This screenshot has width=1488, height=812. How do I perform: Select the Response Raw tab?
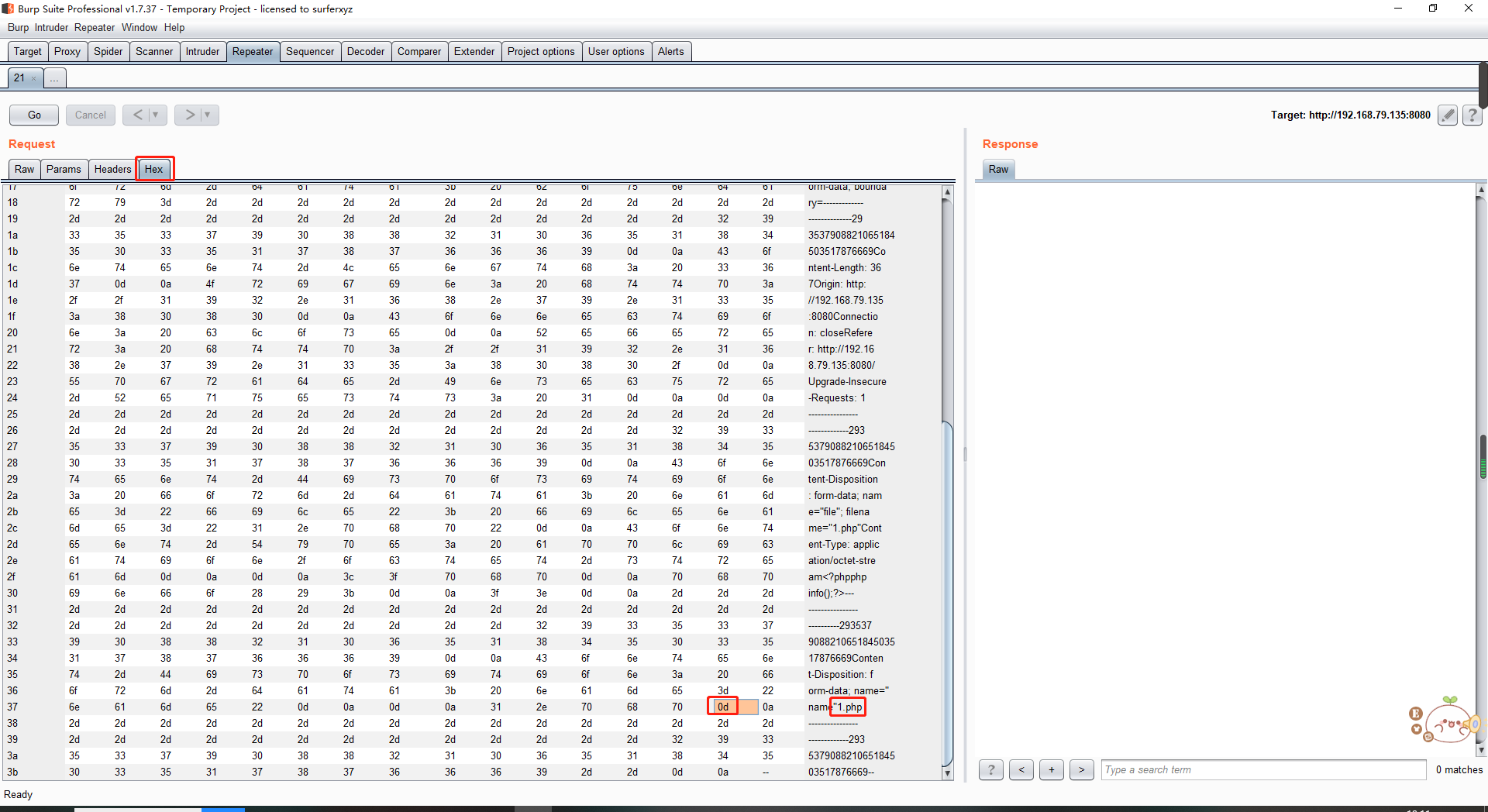[x=999, y=169]
